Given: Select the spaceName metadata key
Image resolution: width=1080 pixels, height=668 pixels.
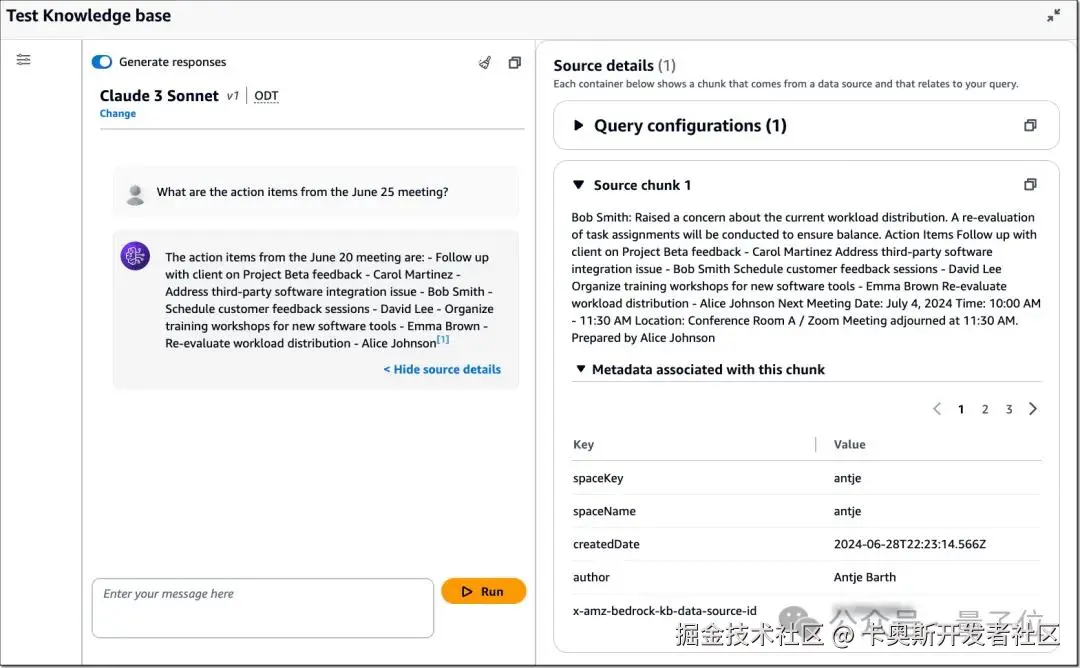Looking at the screenshot, I should (604, 511).
